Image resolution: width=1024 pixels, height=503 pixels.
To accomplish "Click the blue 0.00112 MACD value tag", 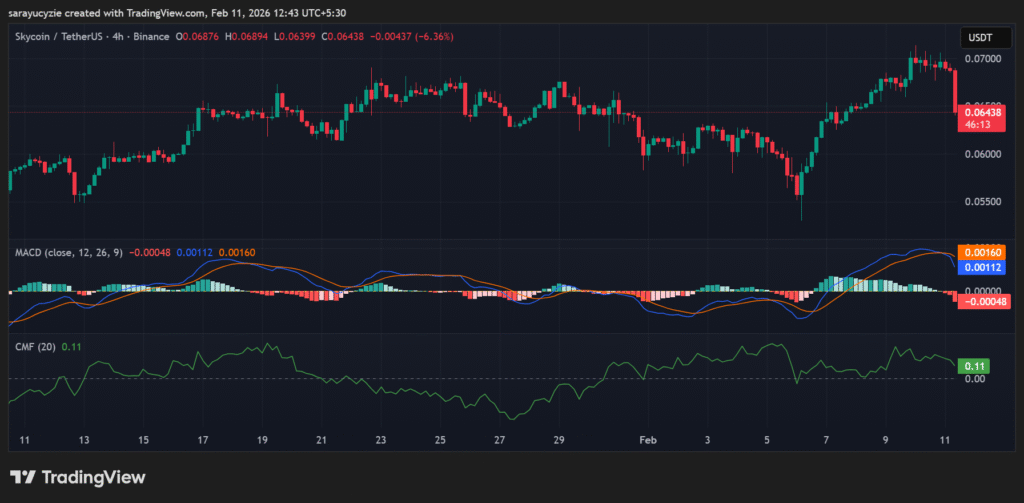I will (979, 267).
